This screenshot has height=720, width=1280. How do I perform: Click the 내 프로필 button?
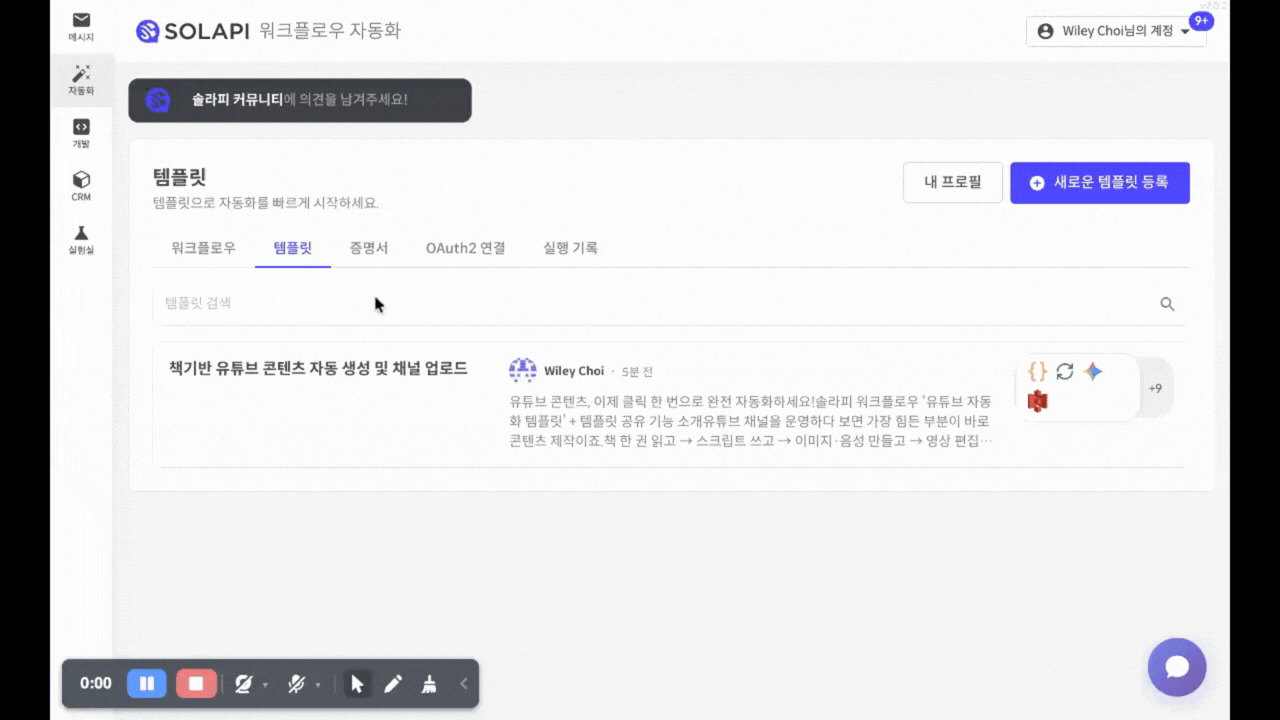952,183
